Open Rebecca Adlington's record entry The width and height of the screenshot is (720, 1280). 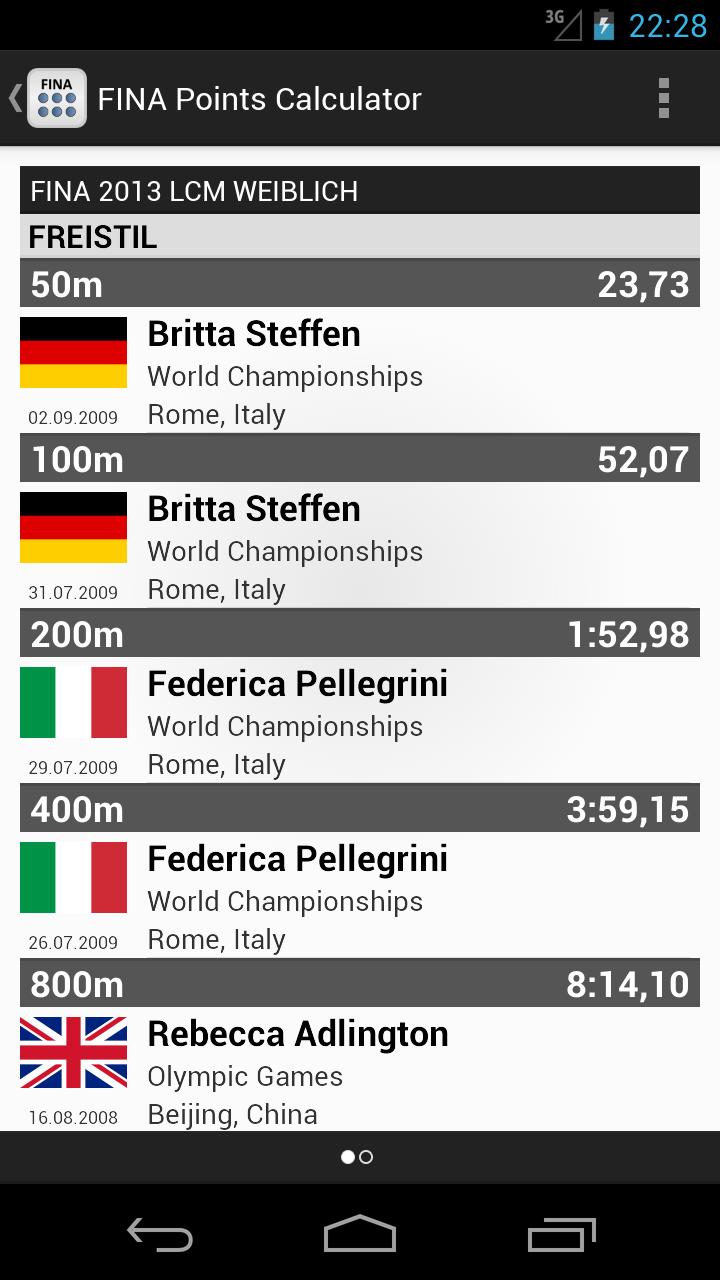(360, 1070)
